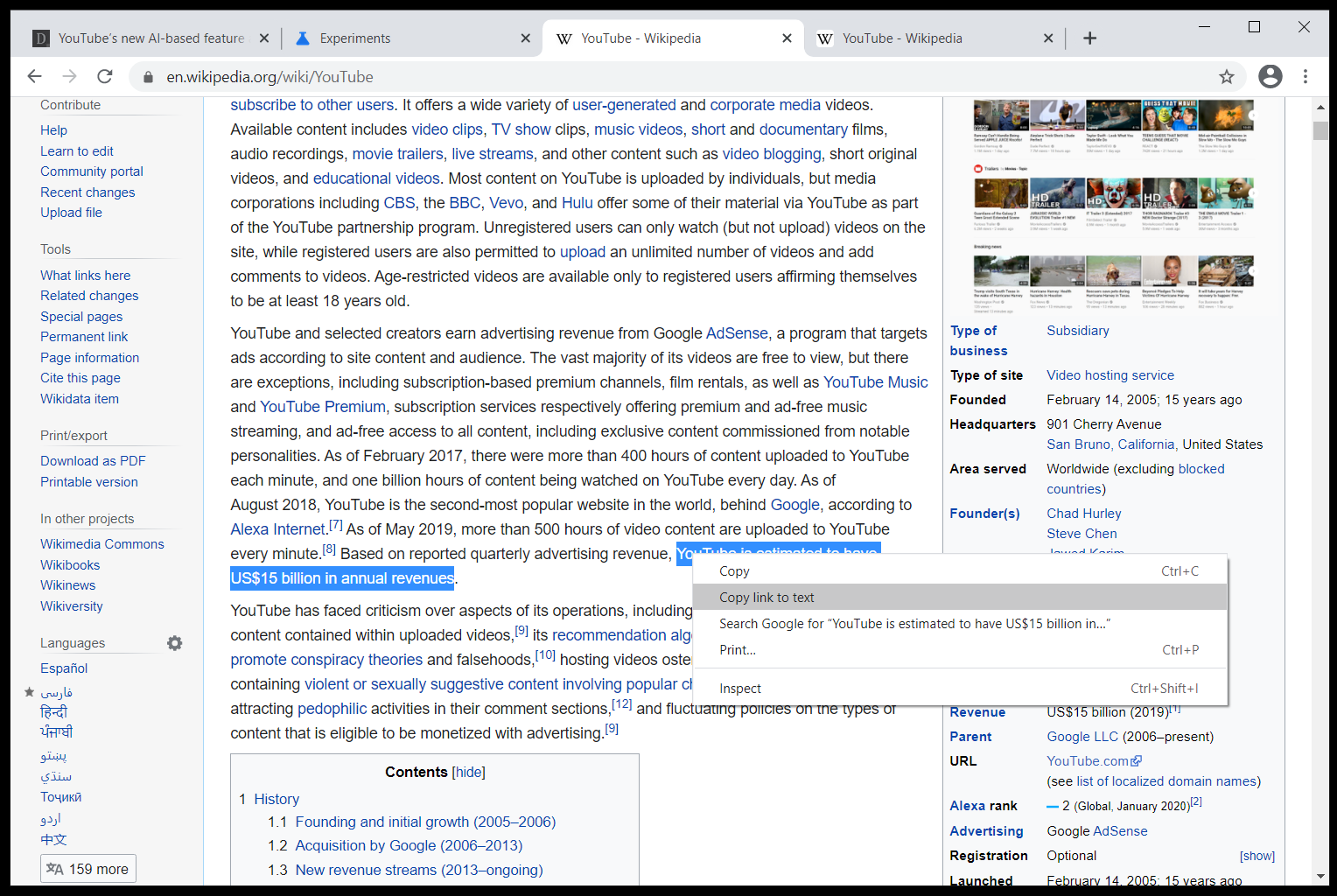Image resolution: width=1337 pixels, height=896 pixels.
Task: Show 159 more languages
Action: tap(88, 869)
